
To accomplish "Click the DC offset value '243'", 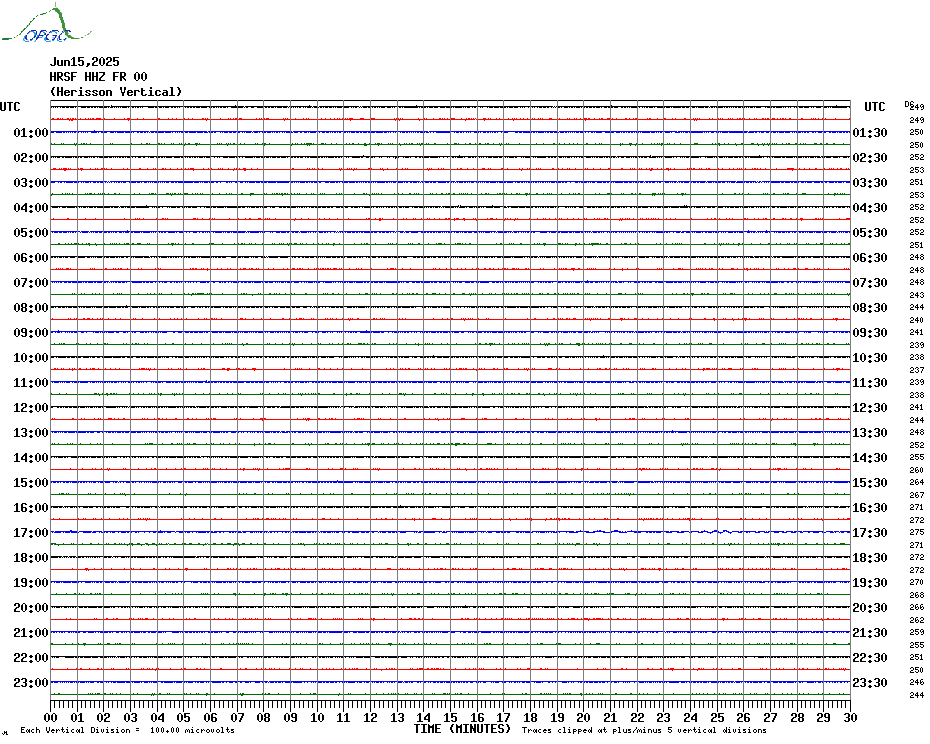I will point(916,295).
